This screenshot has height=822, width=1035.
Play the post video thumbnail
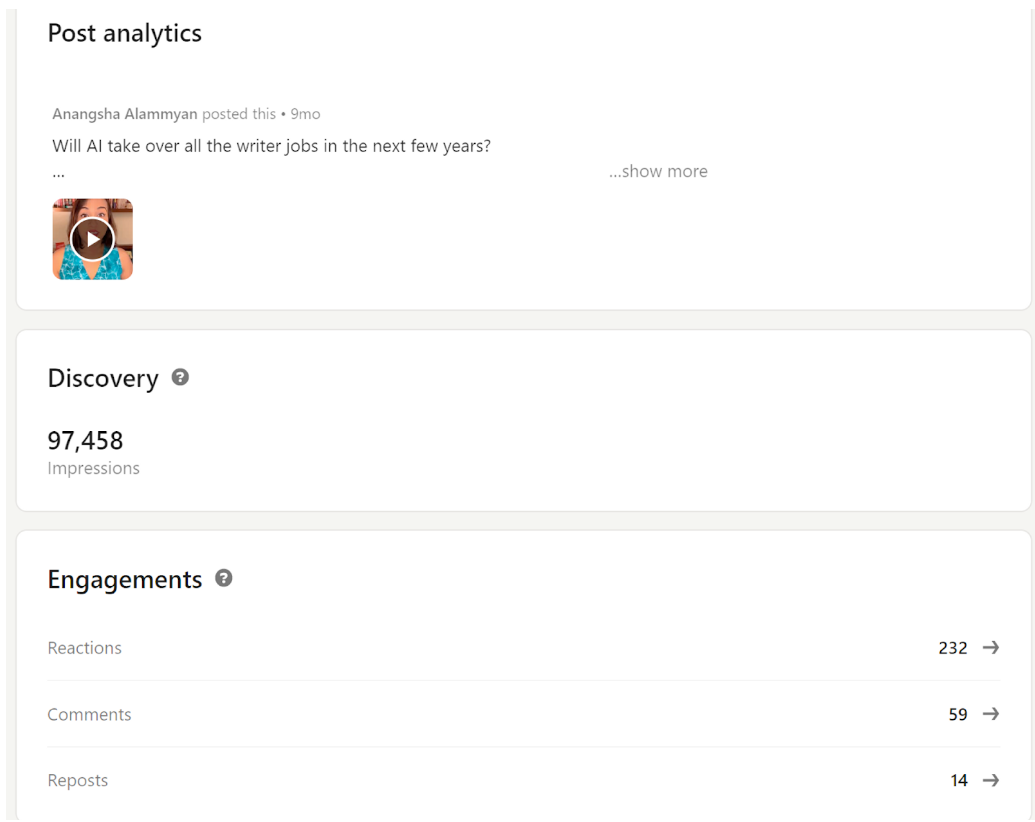point(92,239)
